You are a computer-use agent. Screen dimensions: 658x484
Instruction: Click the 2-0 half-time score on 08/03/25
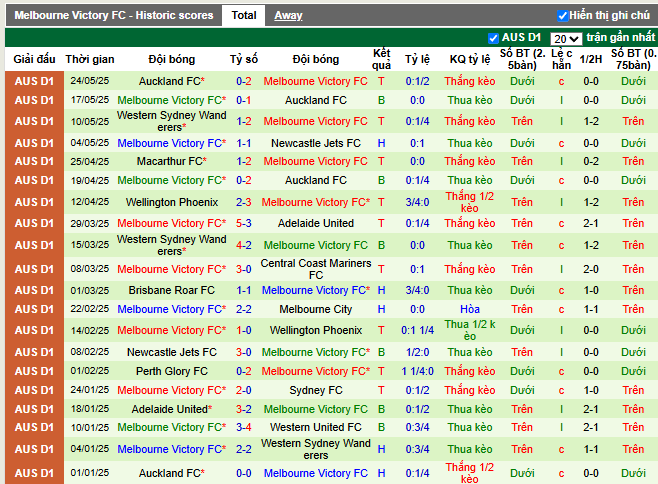[590, 269]
